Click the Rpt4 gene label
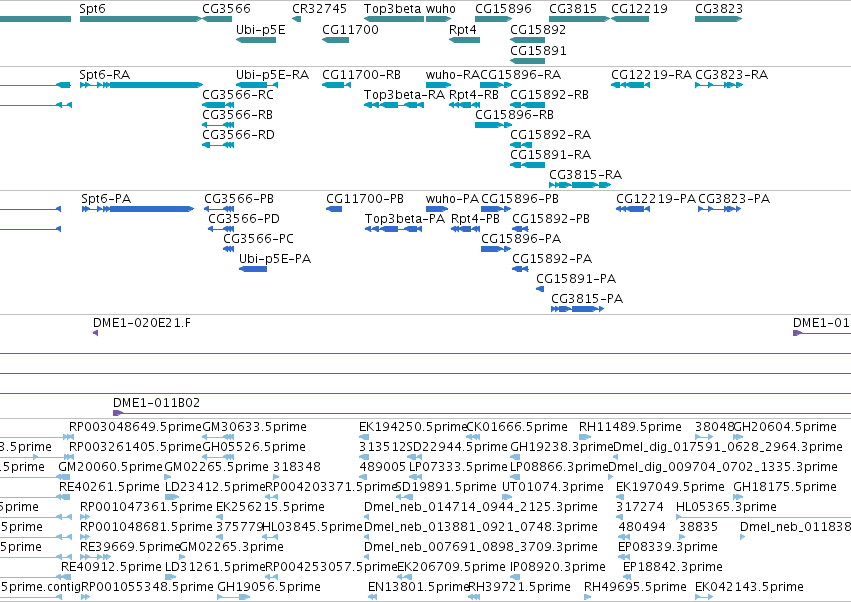The image size is (851, 602). click(x=462, y=29)
